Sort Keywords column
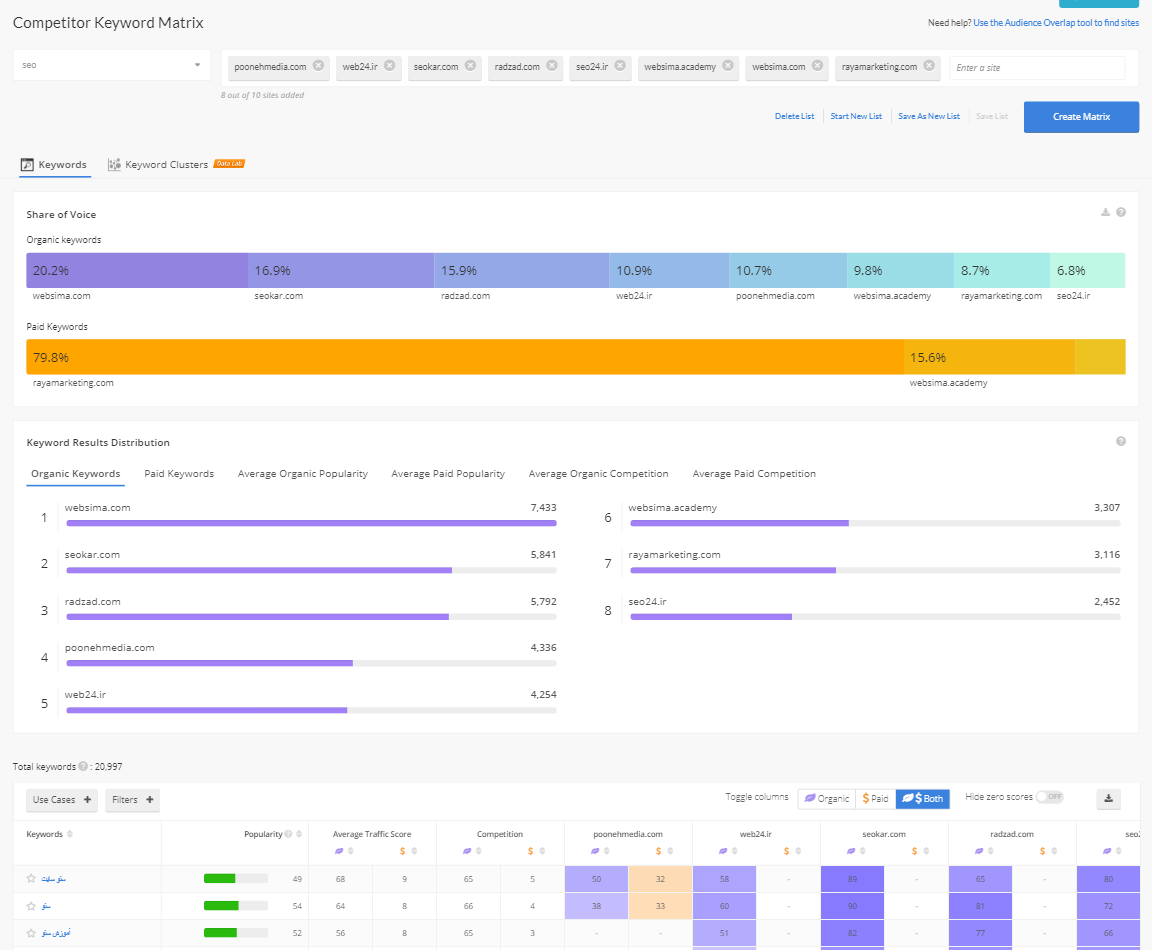This screenshot has height=950, width=1152. [70, 834]
